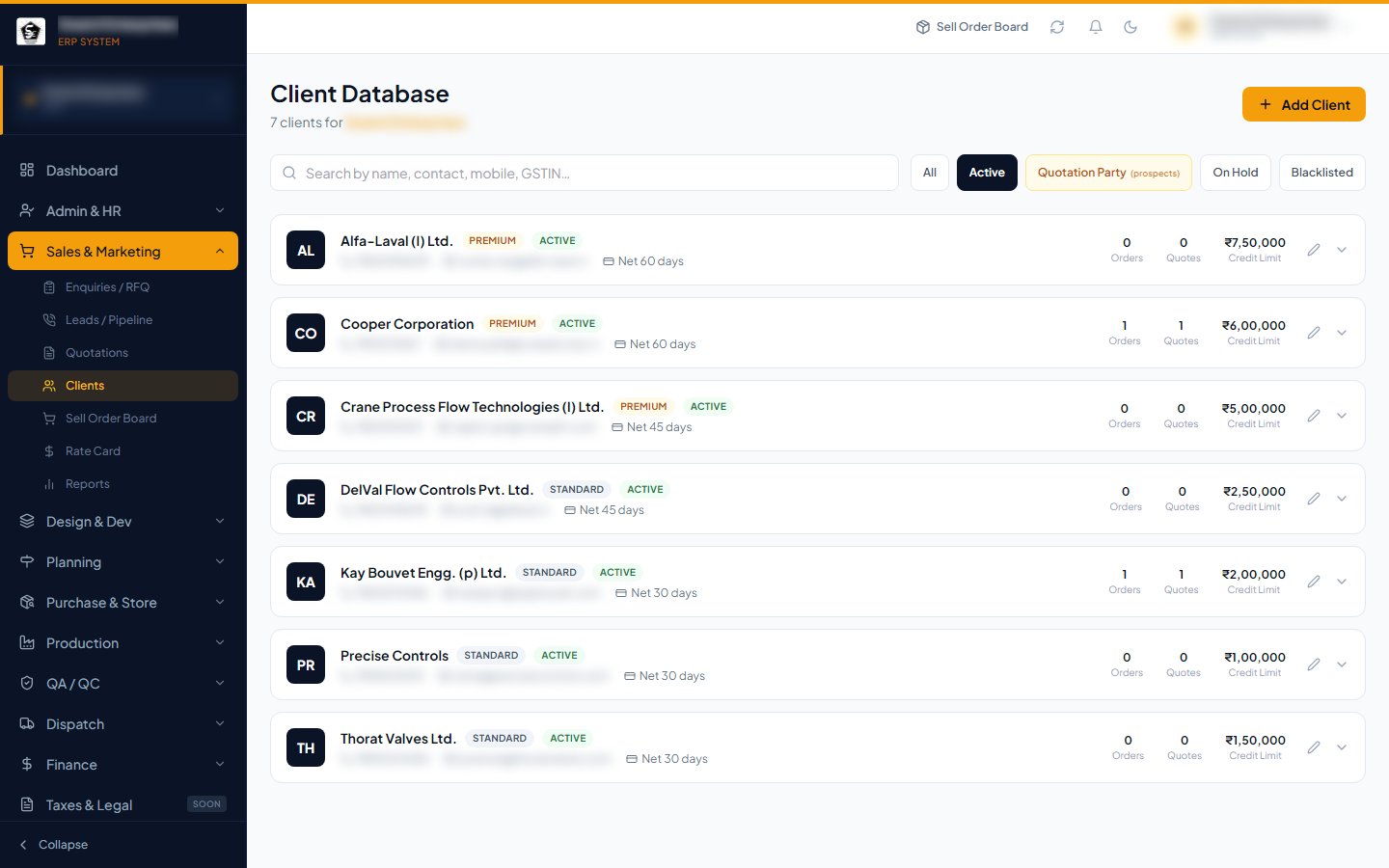Screen dimensions: 1389x868
Task: Show All clients filter
Action: [930, 173]
